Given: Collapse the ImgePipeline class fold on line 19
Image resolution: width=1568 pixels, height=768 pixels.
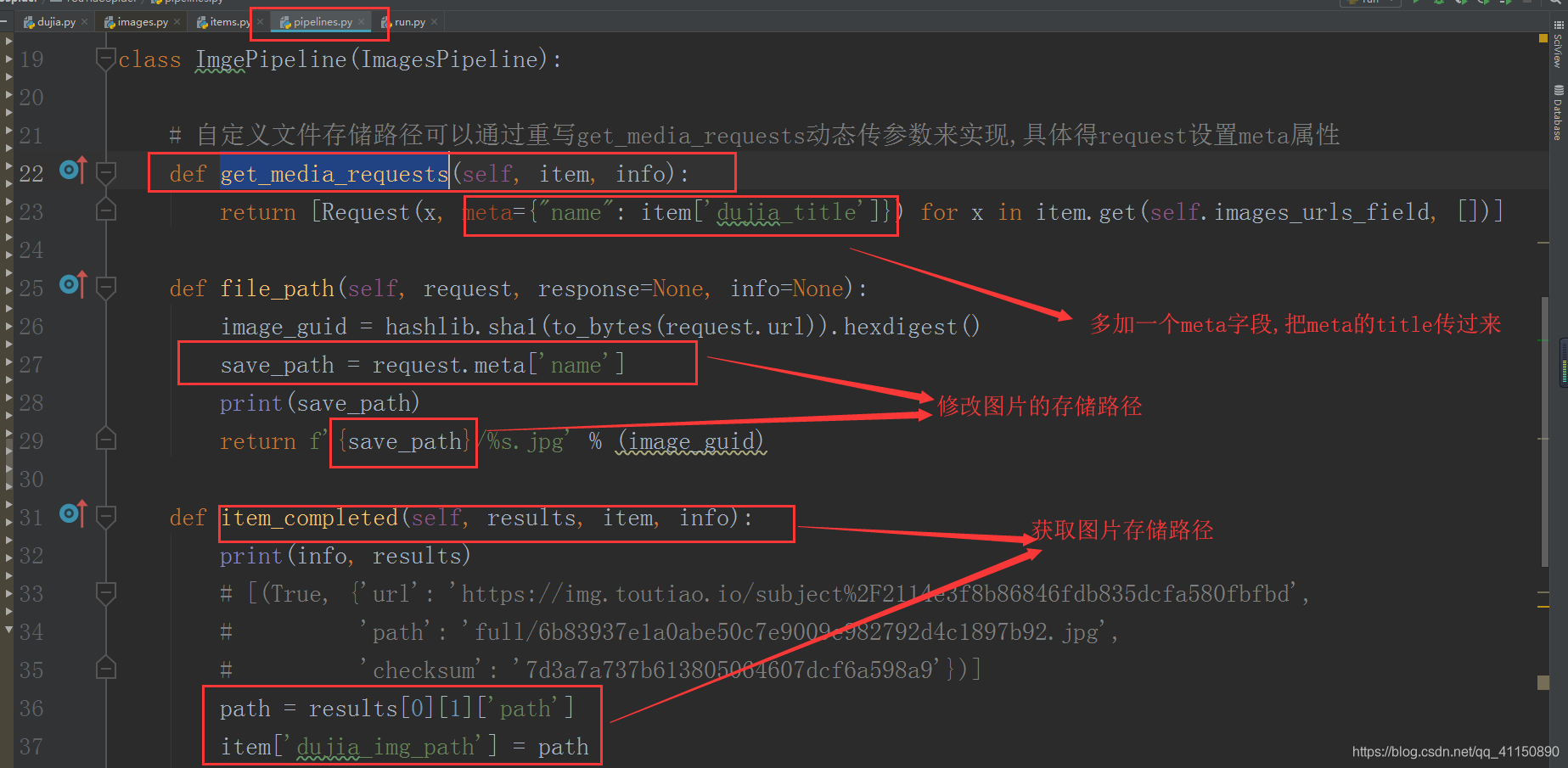Looking at the screenshot, I should click(106, 59).
